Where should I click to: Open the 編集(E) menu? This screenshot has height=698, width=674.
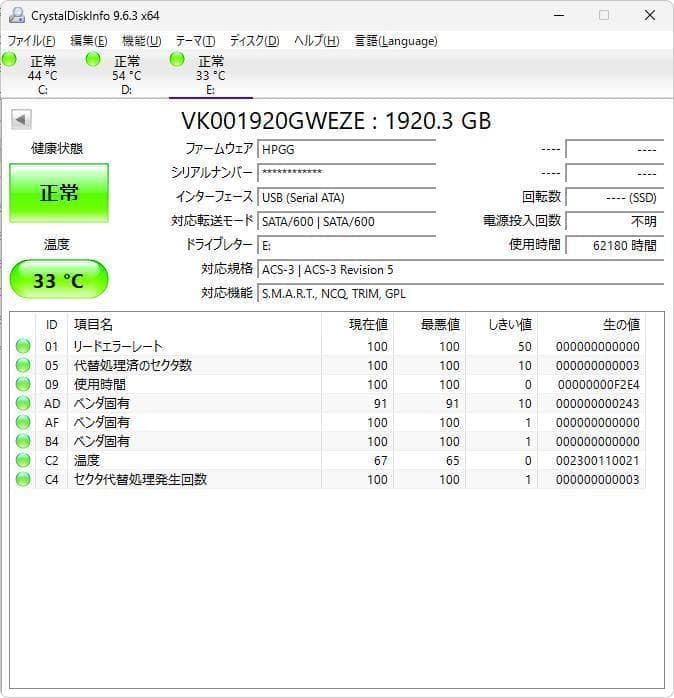pyautogui.click(x=89, y=41)
